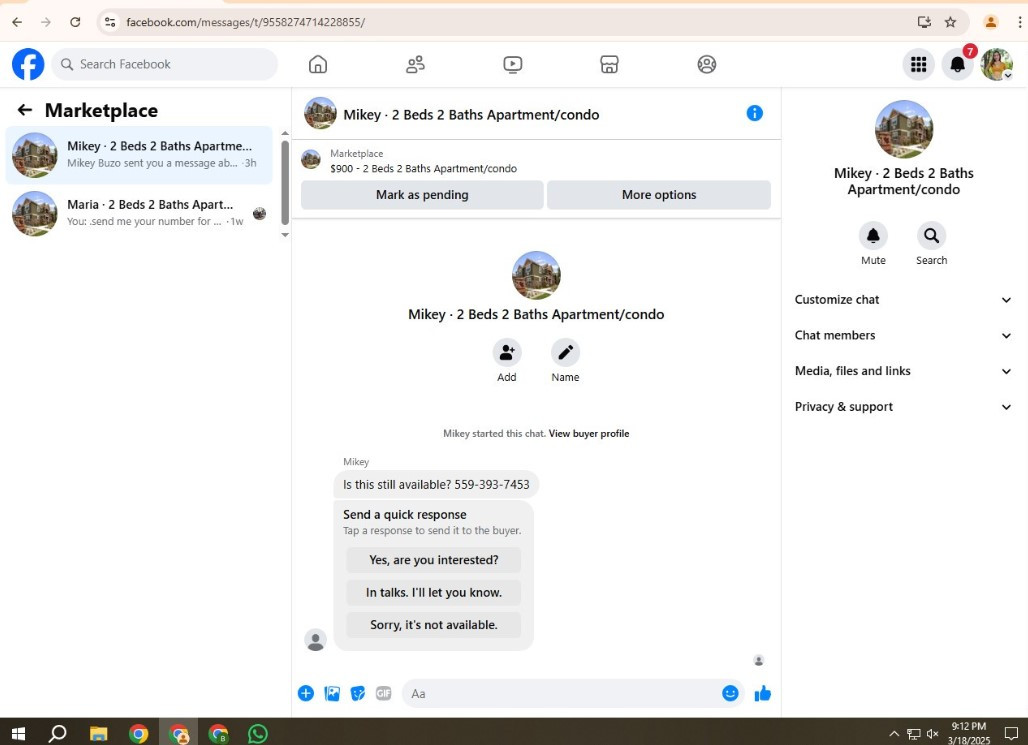Send quick response 'Yes, are you interested?'
This screenshot has height=745, width=1028.
click(433, 560)
